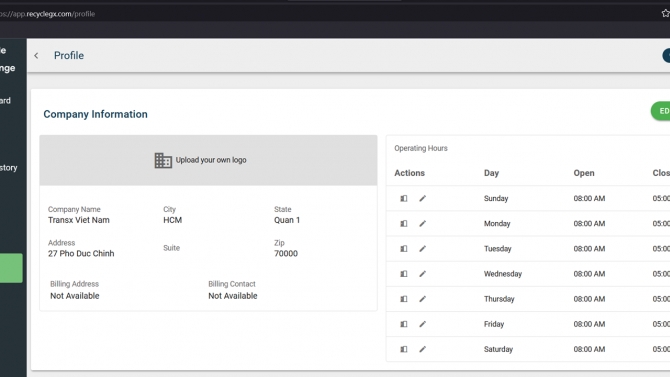Click the Operating Hours heading
Image resolution: width=670 pixels, height=377 pixels.
[421, 148]
